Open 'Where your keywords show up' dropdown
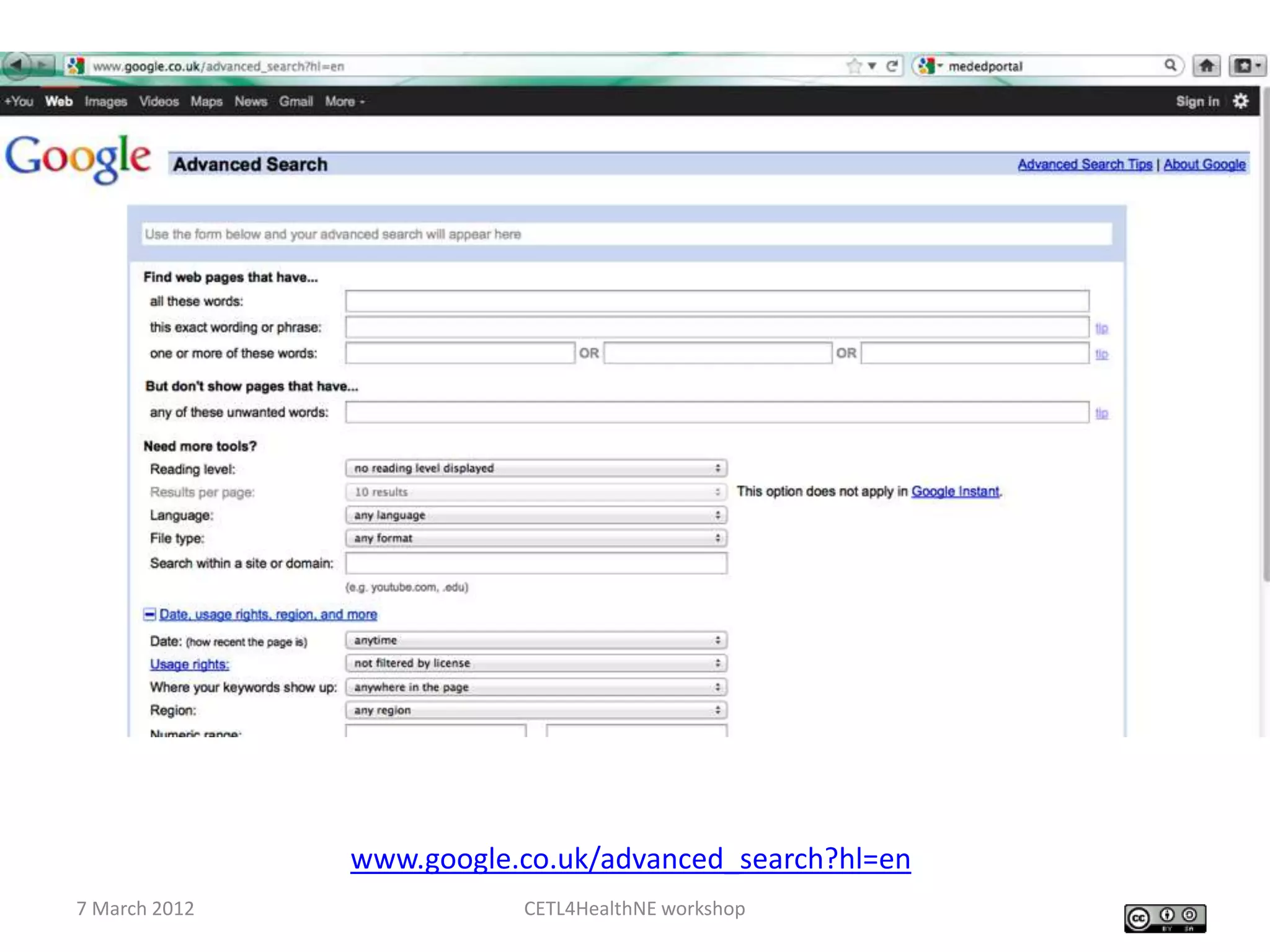Image resolution: width=1270 pixels, height=952 pixels. pos(536,687)
